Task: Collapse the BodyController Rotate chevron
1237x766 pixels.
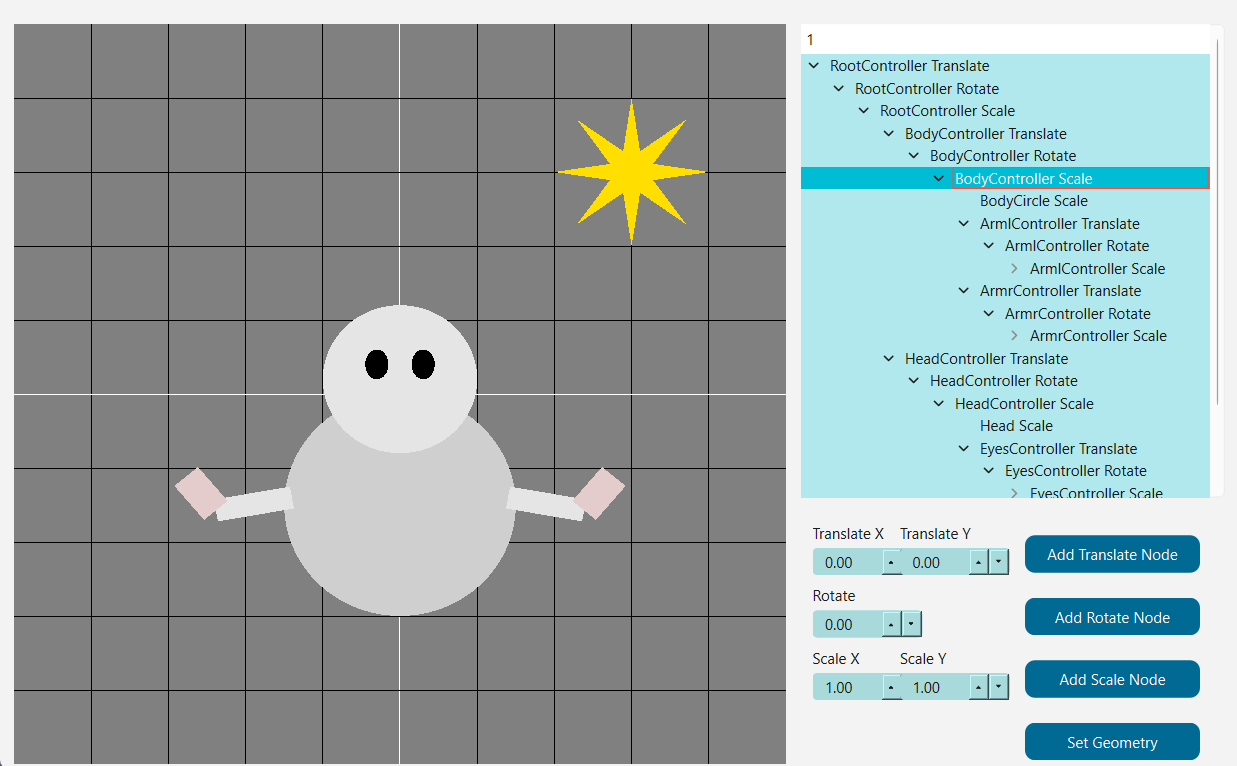Action: [913, 155]
